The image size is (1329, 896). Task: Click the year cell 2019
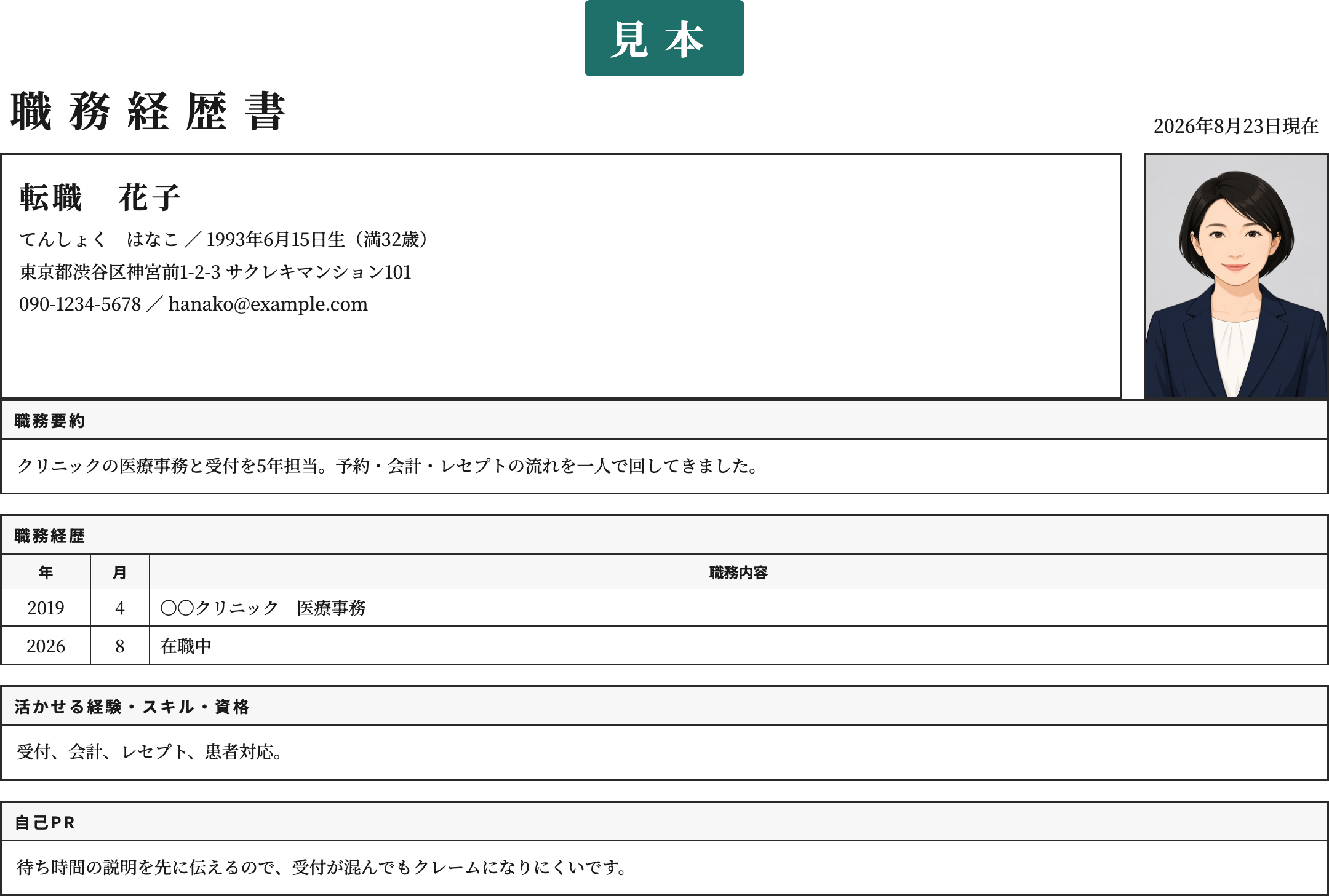click(46, 608)
